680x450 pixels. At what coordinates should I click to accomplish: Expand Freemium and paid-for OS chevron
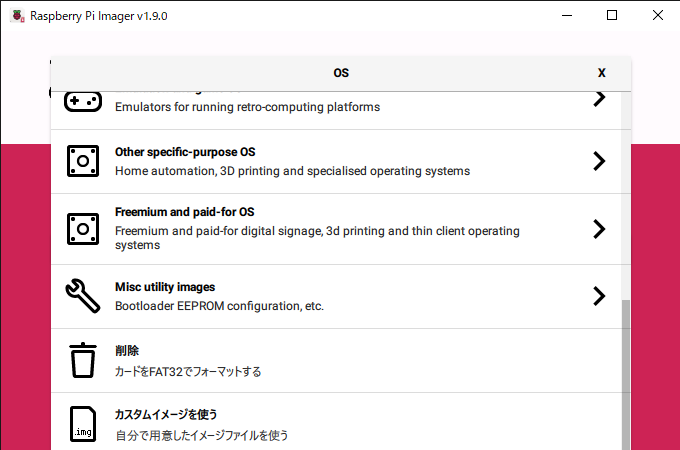coord(599,229)
